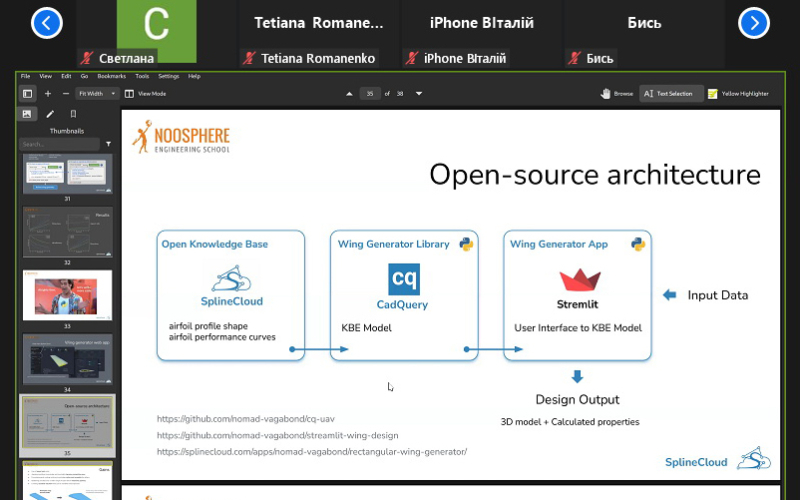Click muted microphone icon next to iPhone Віталій
This screenshot has height=500, width=800.
coord(411,58)
